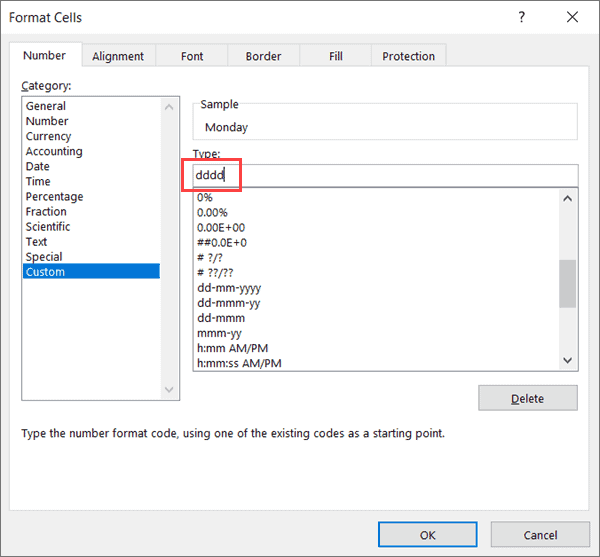The height and width of the screenshot is (557, 600).
Task: Close the Format Cells dialog
Action: tap(571, 17)
